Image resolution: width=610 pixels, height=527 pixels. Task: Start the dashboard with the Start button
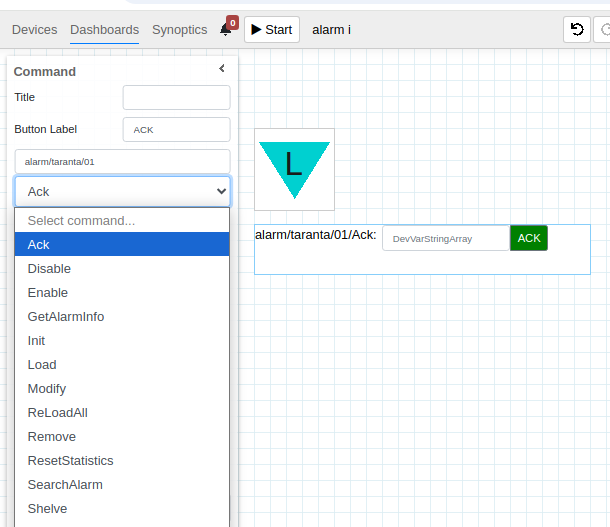[x=272, y=30]
